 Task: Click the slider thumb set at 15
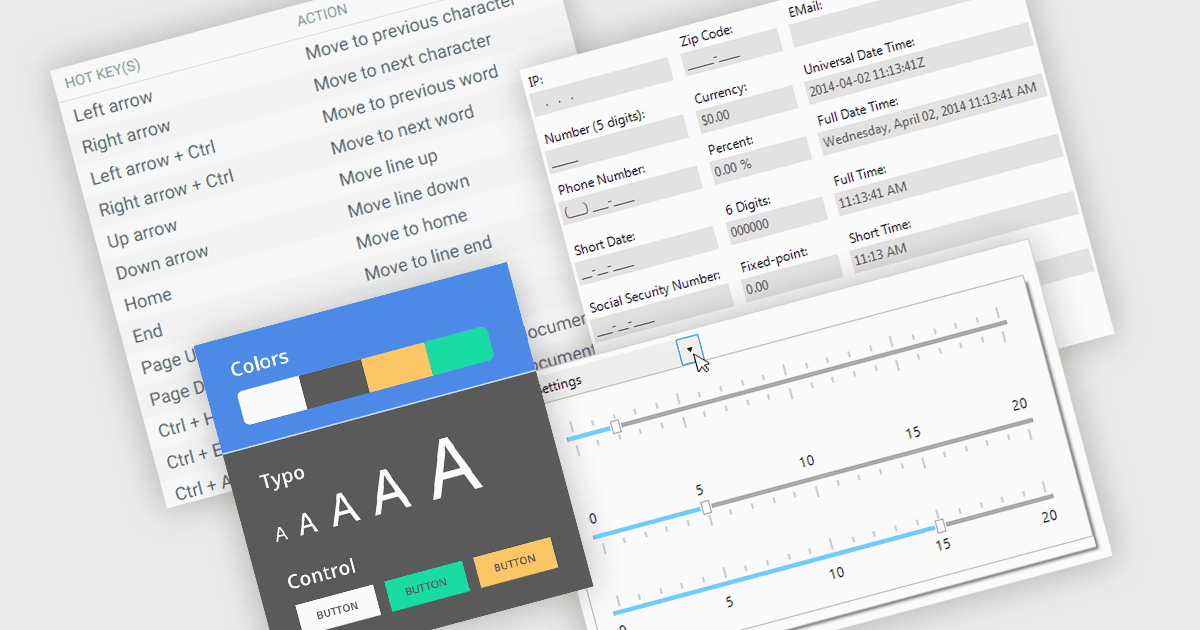tap(940, 526)
